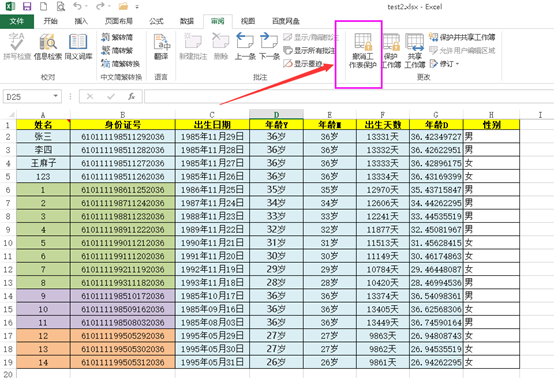Screen dimensions: 554x378
Task: Create a new blank workbook icon
Action: click(x=43, y=6)
